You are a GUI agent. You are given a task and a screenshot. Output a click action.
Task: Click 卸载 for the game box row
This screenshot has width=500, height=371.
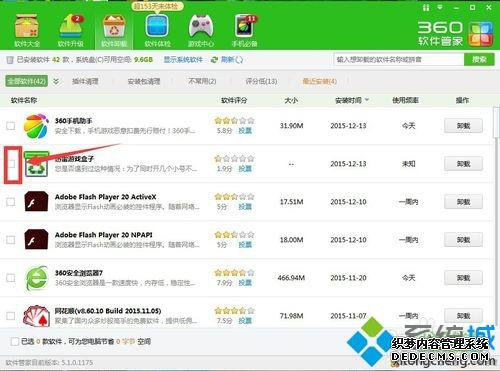[463, 164]
